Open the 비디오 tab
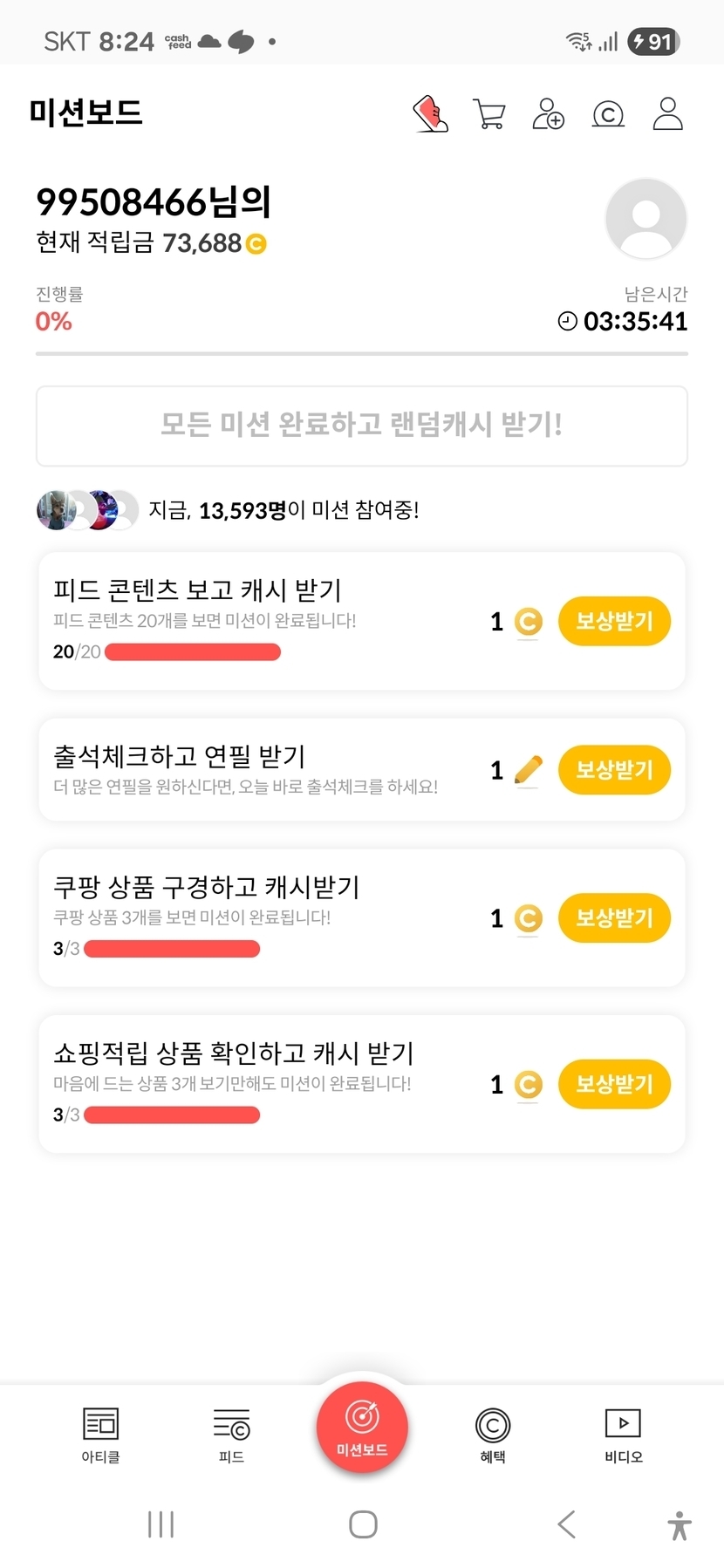The image size is (724, 1568). coord(623,1435)
